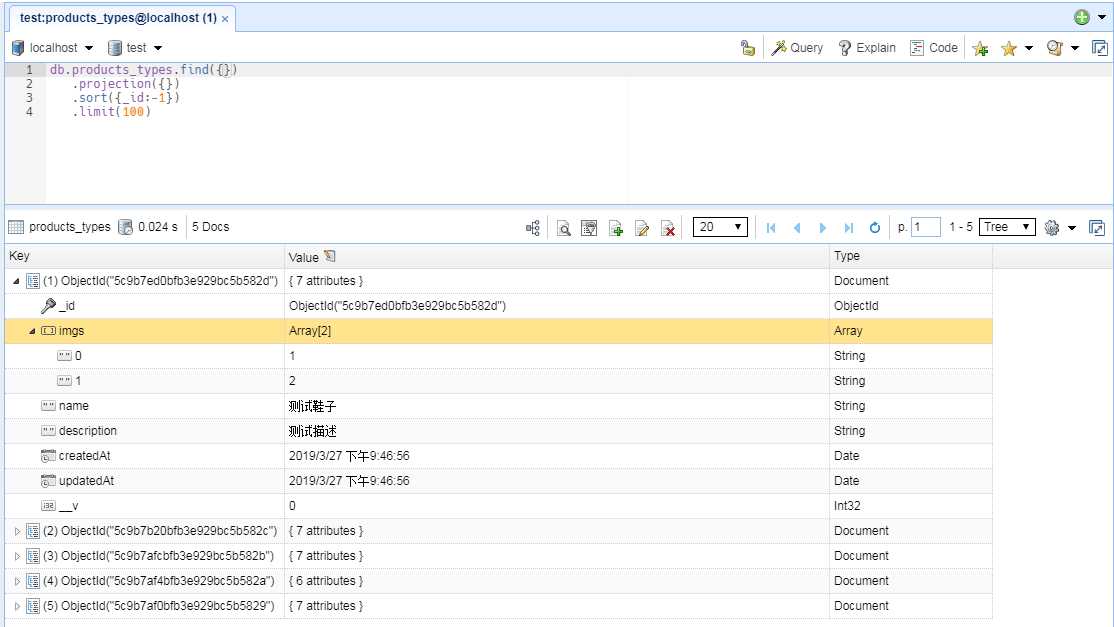Select imgs array element 0
Viewport: 1114px width, 627px height.
pyautogui.click(x=499, y=356)
